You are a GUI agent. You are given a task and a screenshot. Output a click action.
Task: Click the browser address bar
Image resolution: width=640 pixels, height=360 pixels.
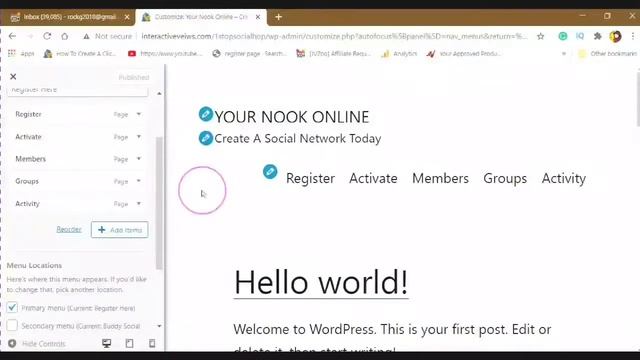(334, 36)
